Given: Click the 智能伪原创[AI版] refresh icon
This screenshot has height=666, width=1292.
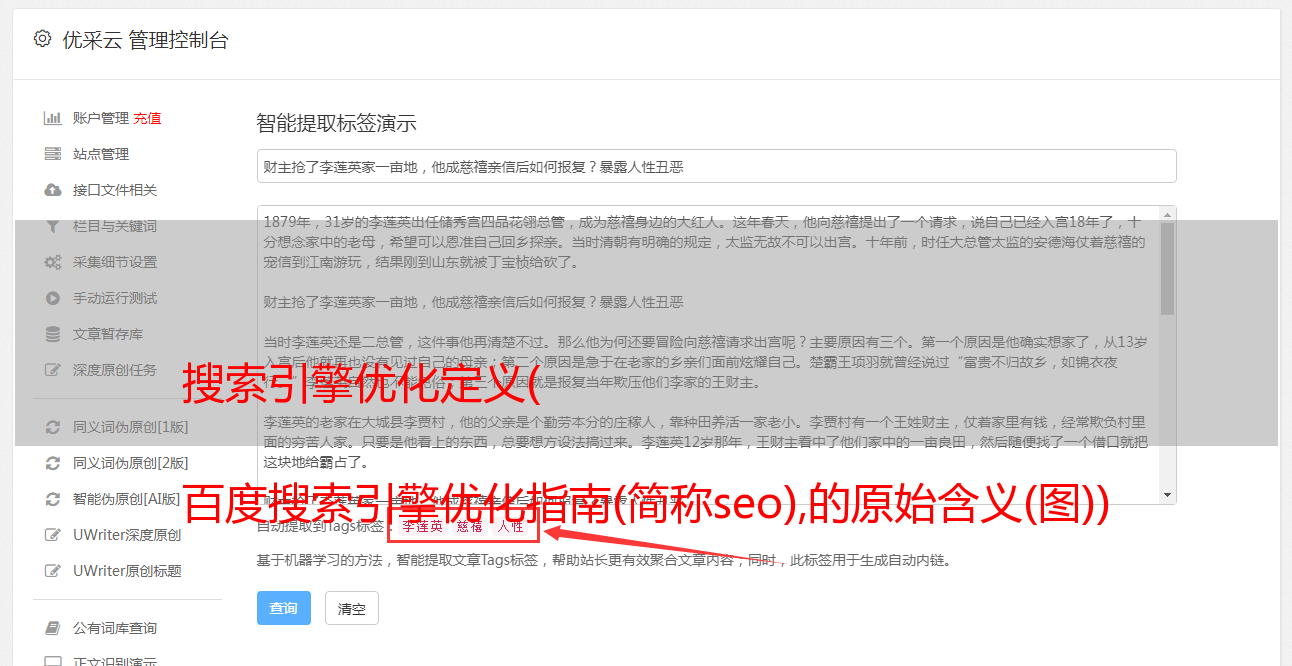Looking at the screenshot, I should click(x=53, y=499).
